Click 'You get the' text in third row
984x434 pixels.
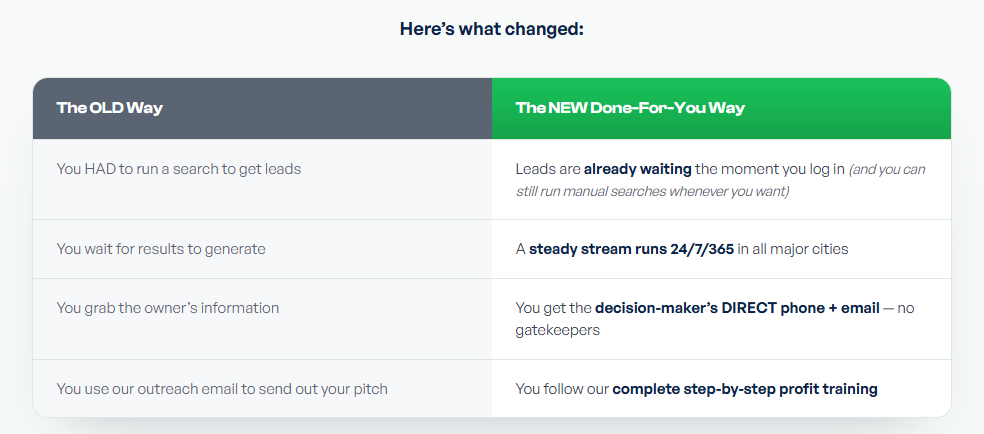554,308
